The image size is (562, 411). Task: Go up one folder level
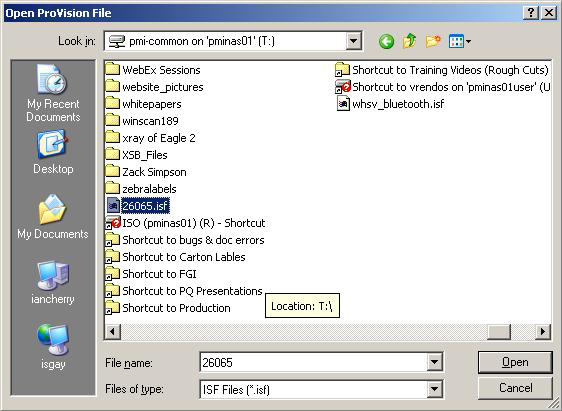409,41
